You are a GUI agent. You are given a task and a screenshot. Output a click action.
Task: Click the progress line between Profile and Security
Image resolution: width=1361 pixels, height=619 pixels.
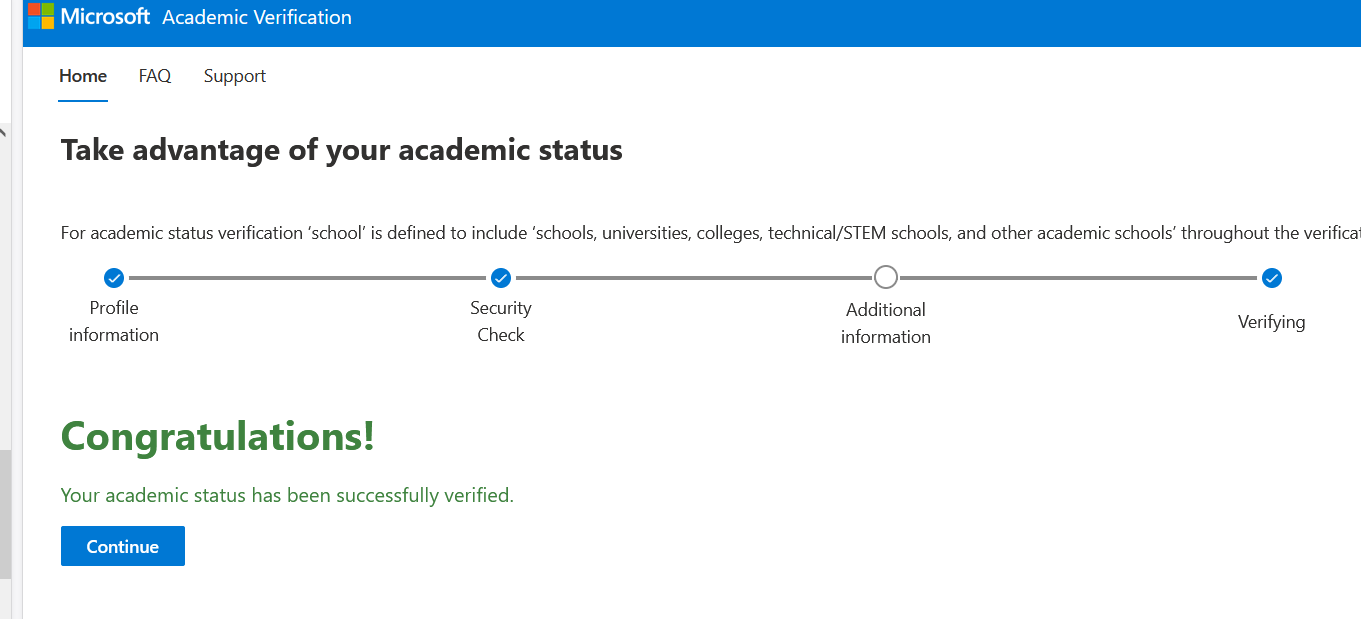[x=307, y=278]
